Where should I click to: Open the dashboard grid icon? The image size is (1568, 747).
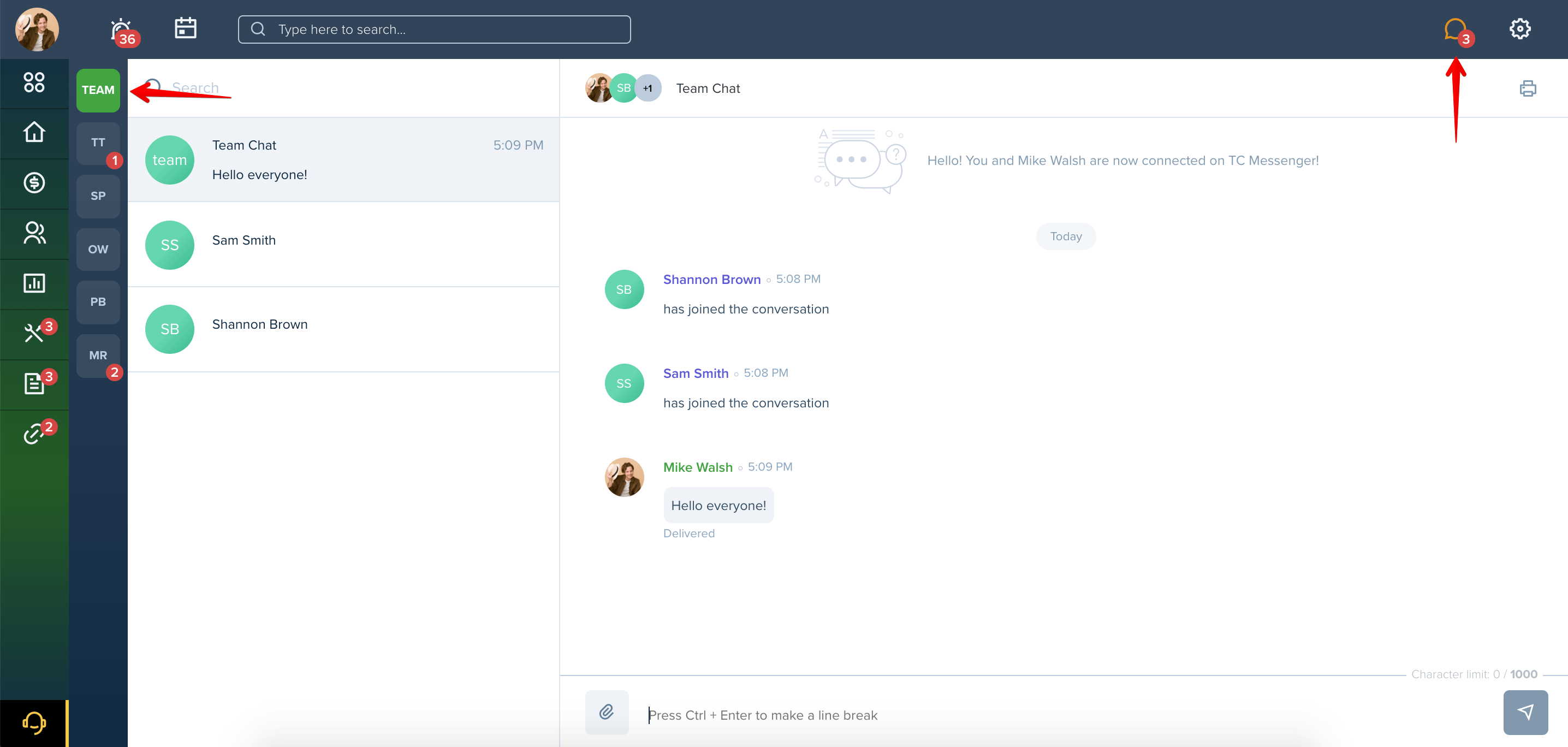pyautogui.click(x=34, y=82)
